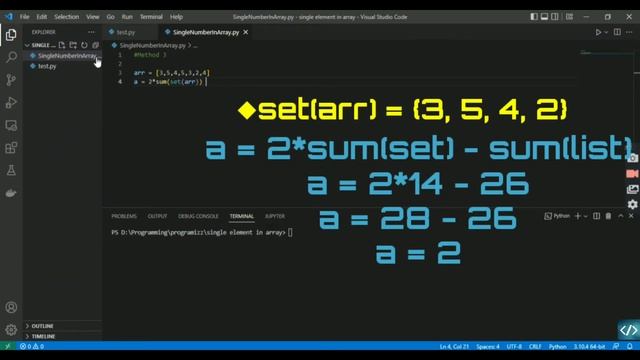The height and width of the screenshot is (360, 640).
Task: Open the new terminal dropdown arrow
Action: [x=585, y=216]
